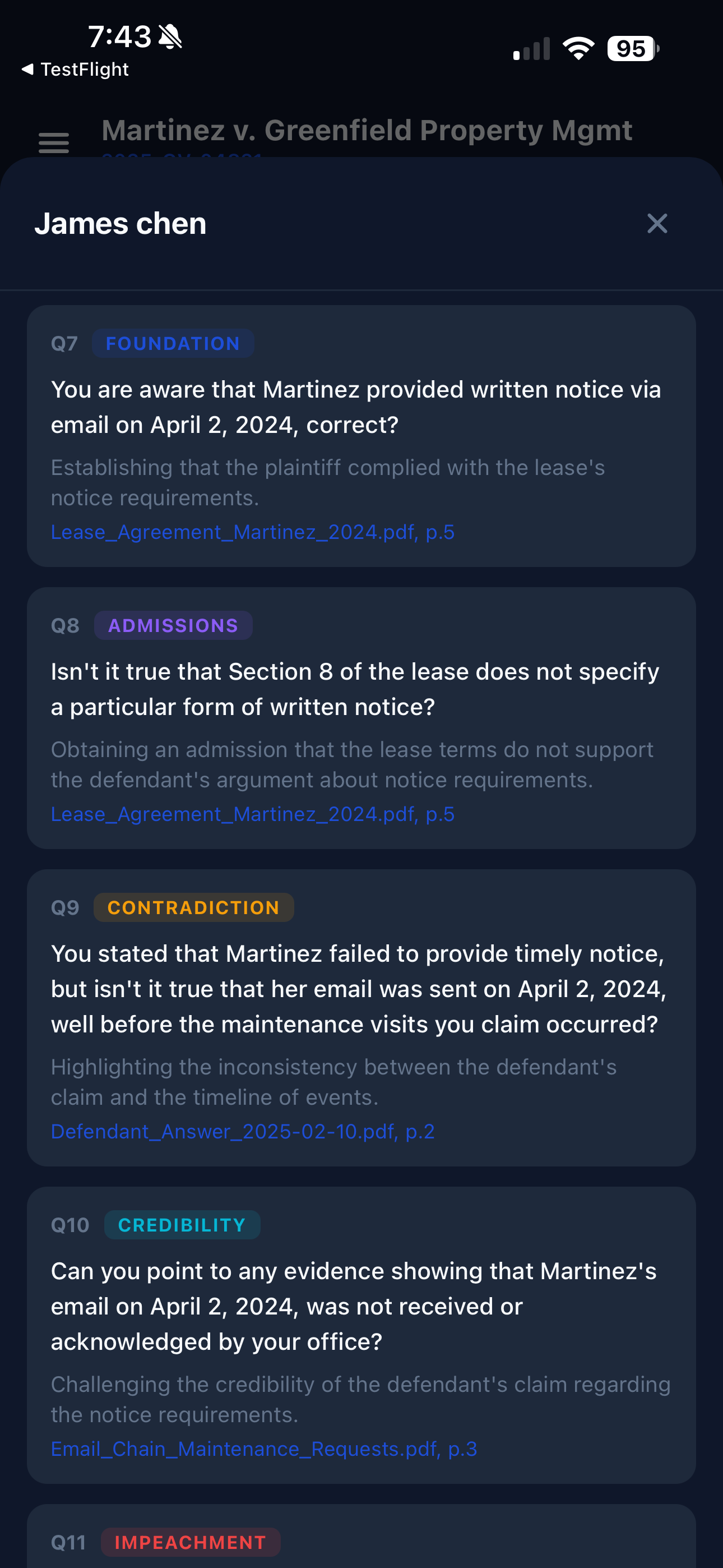Tap the Wi-Fi status icon

578,49
